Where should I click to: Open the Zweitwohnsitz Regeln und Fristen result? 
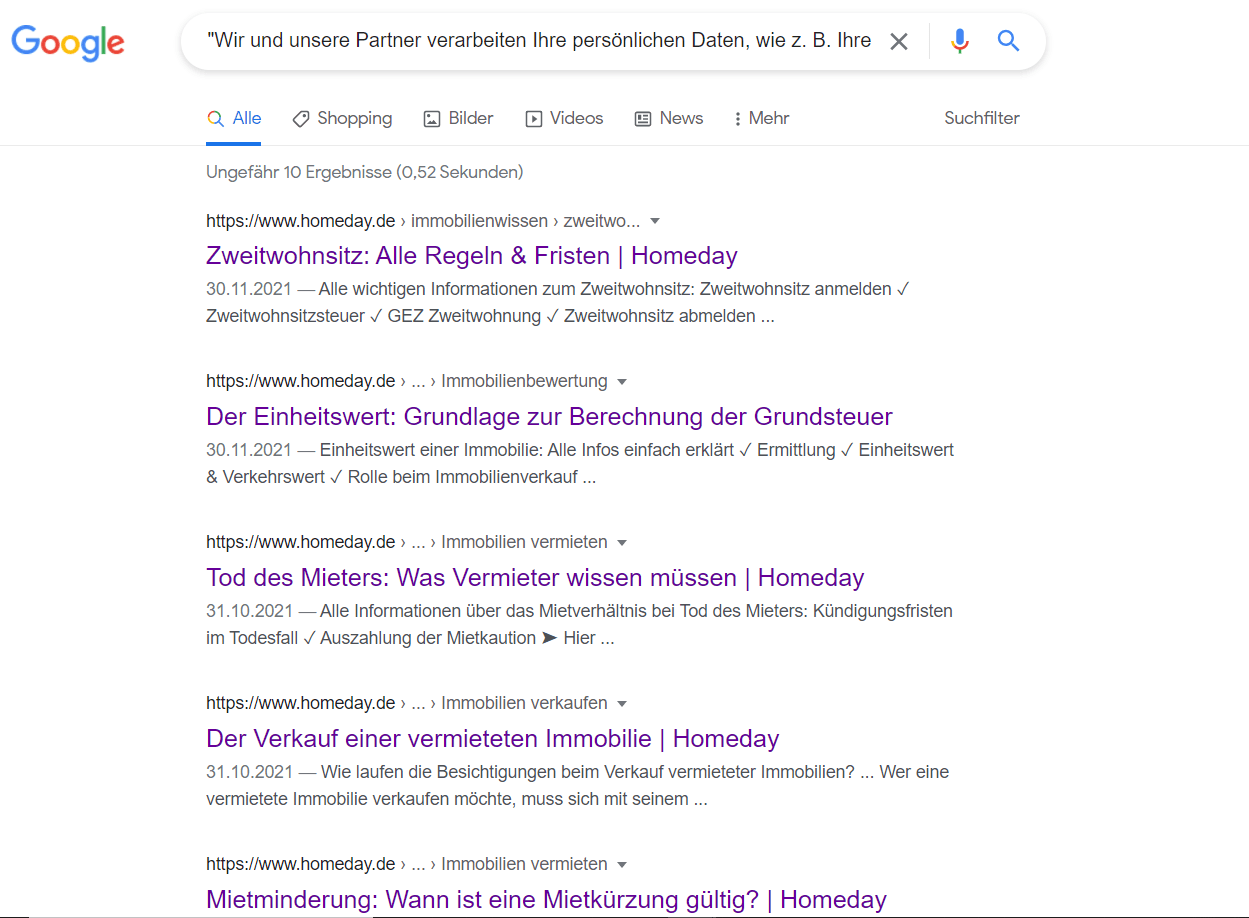tap(471, 256)
